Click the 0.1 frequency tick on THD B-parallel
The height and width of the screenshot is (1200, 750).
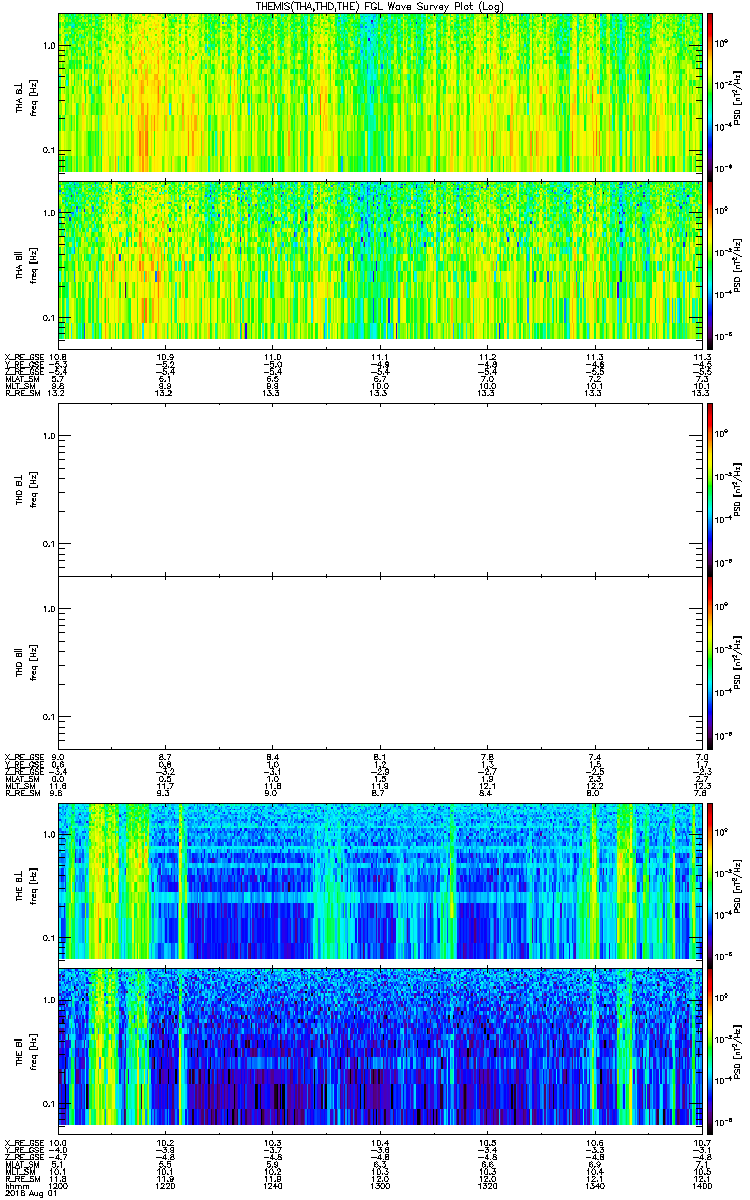(49, 717)
